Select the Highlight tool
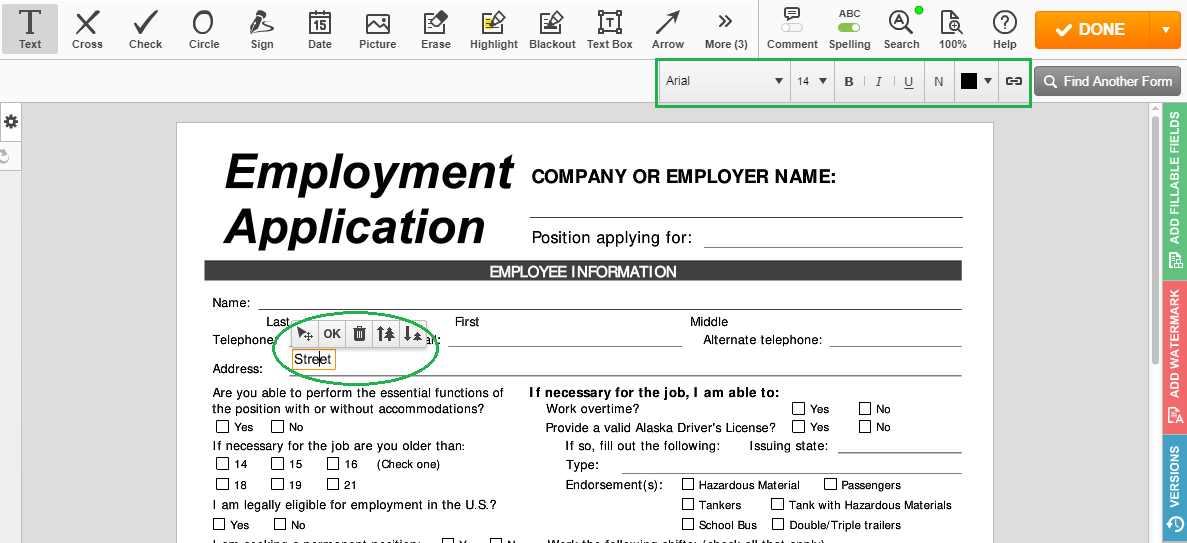The width and height of the screenshot is (1187, 543). [494, 29]
